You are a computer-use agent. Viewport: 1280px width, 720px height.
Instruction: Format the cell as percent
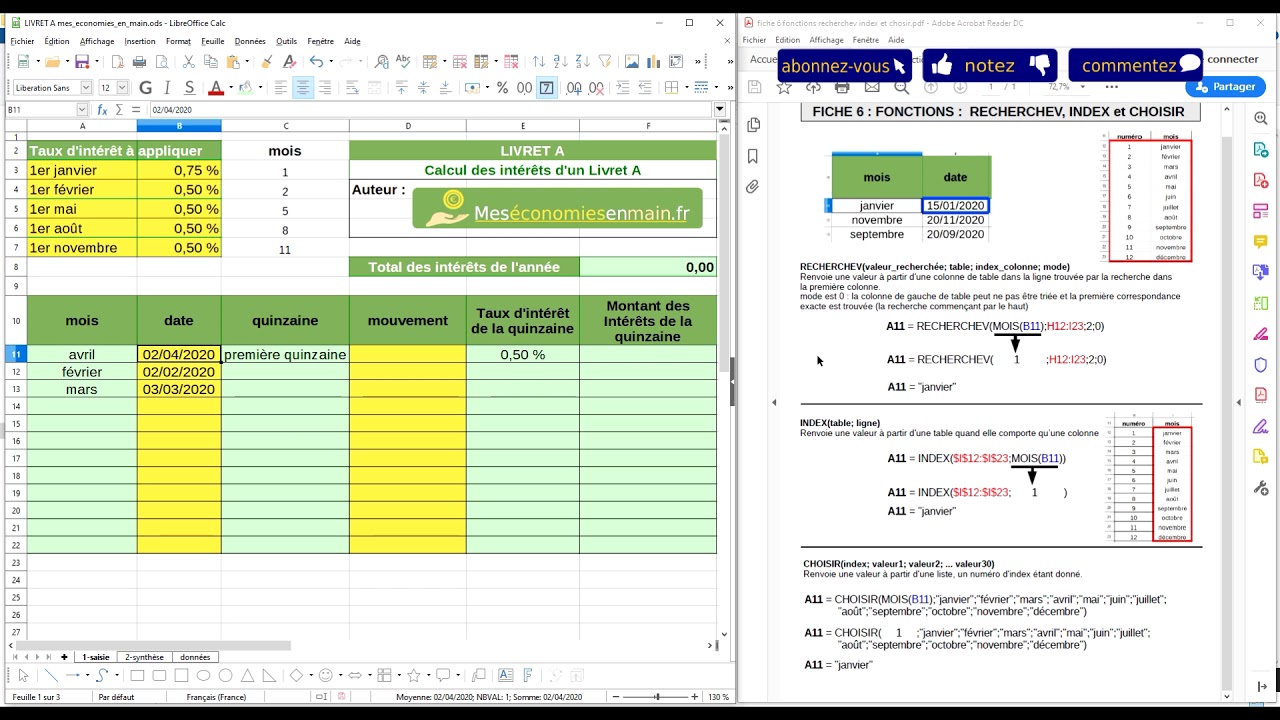(502, 88)
